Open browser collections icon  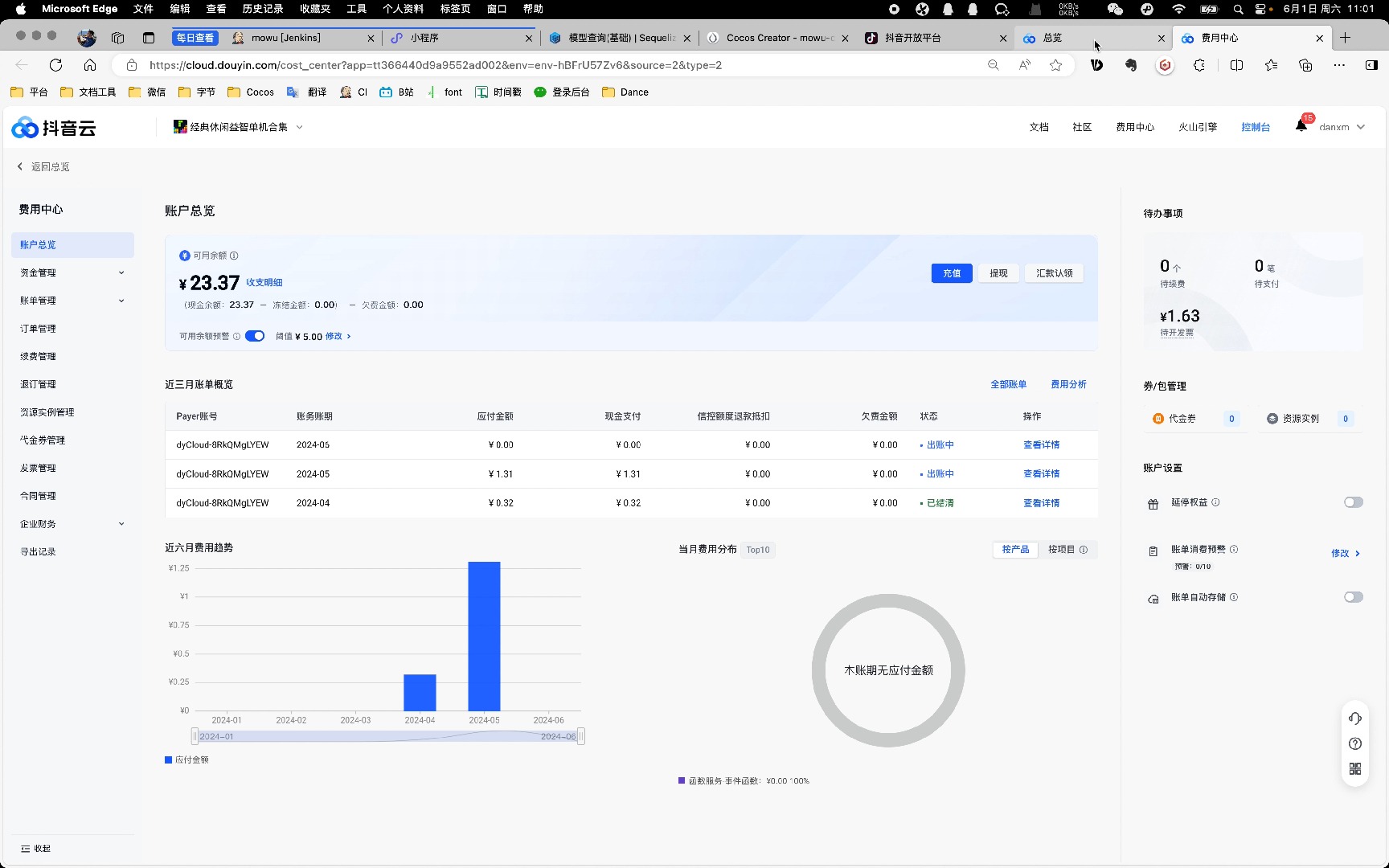(x=1305, y=65)
